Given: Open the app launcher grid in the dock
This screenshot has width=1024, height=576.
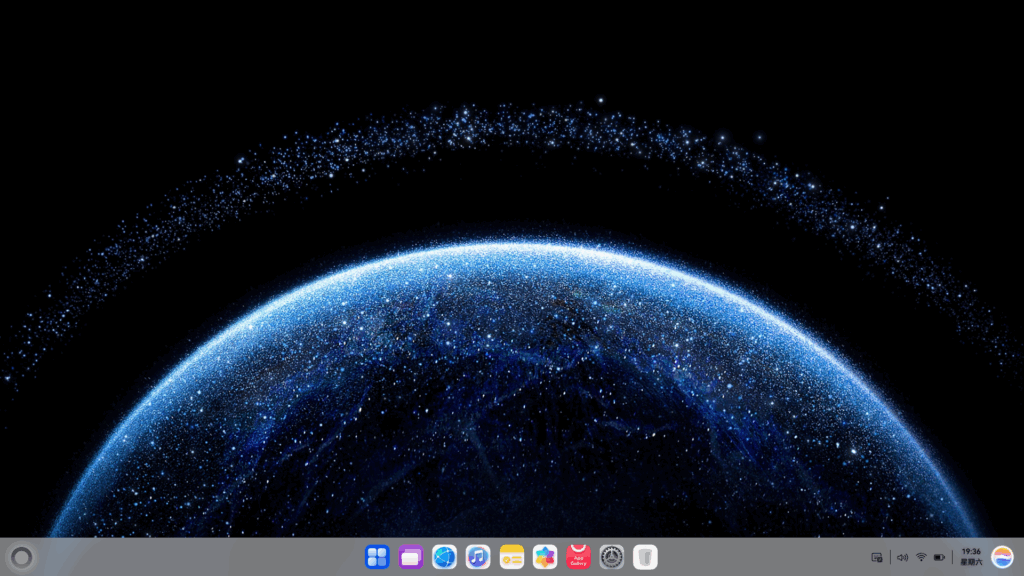Looking at the screenshot, I should (x=377, y=557).
